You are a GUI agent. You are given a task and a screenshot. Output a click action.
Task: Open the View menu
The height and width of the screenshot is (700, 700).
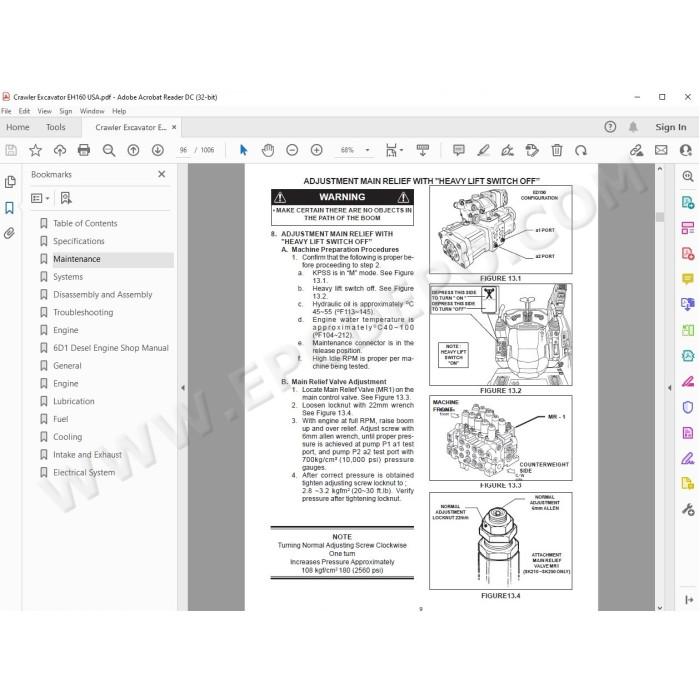tap(44, 111)
